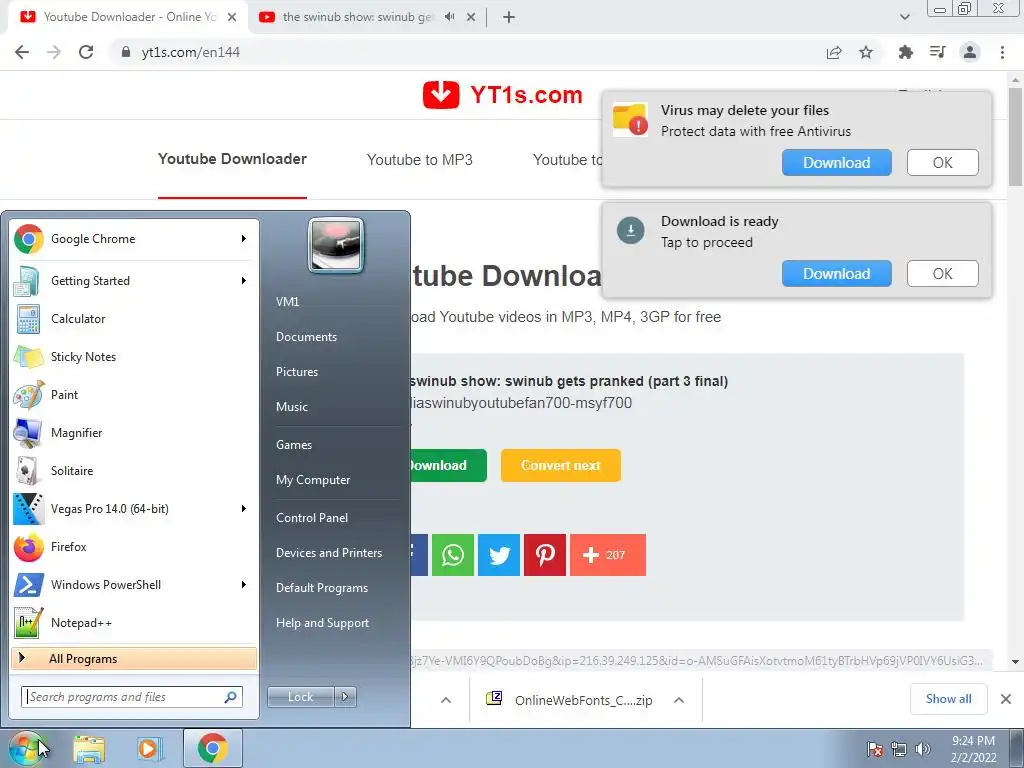Viewport: 1024px width, 768px height.
Task: Open Chrome three-dot menu
Action: pos(1002,52)
